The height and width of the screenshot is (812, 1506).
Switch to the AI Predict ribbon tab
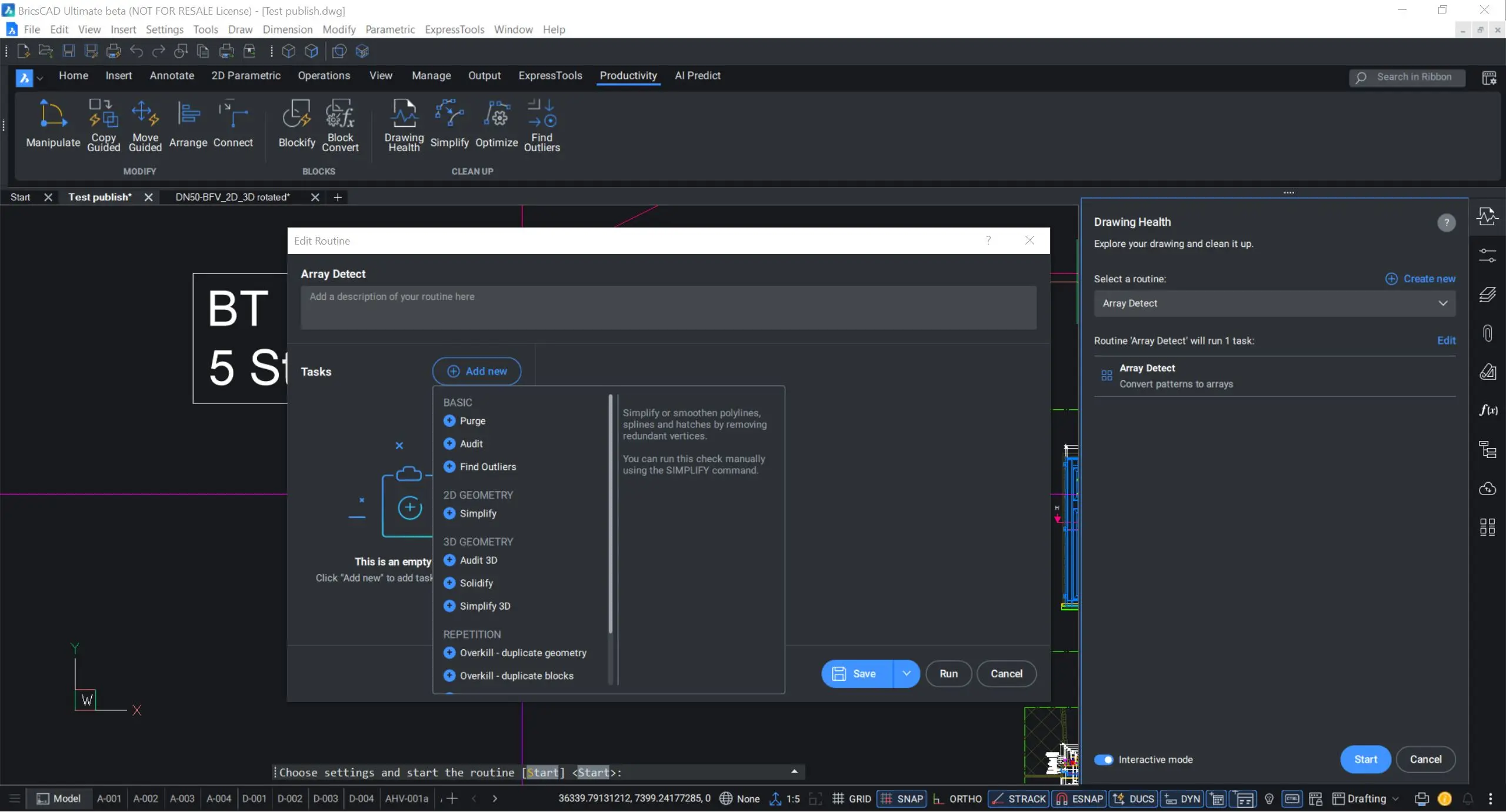point(697,75)
